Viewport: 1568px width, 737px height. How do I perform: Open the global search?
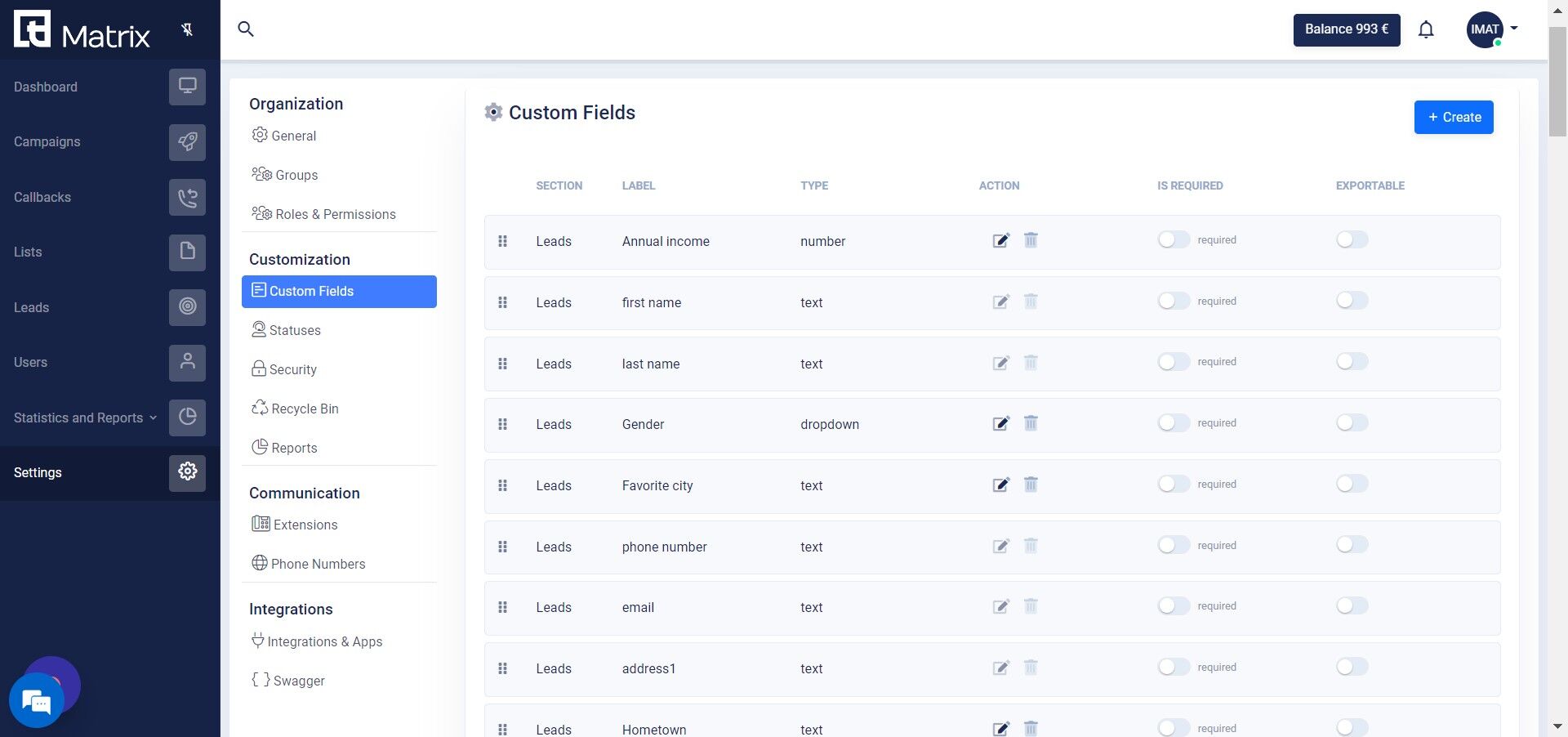[246, 29]
